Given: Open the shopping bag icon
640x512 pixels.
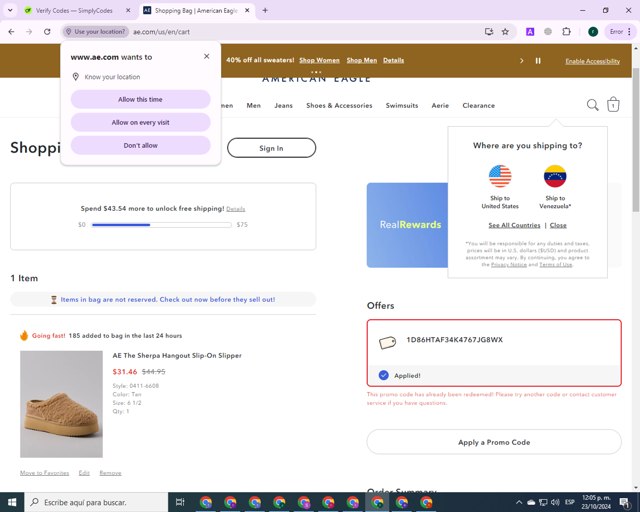Looking at the screenshot, I should pyautogui.click(x=613, y=105).
